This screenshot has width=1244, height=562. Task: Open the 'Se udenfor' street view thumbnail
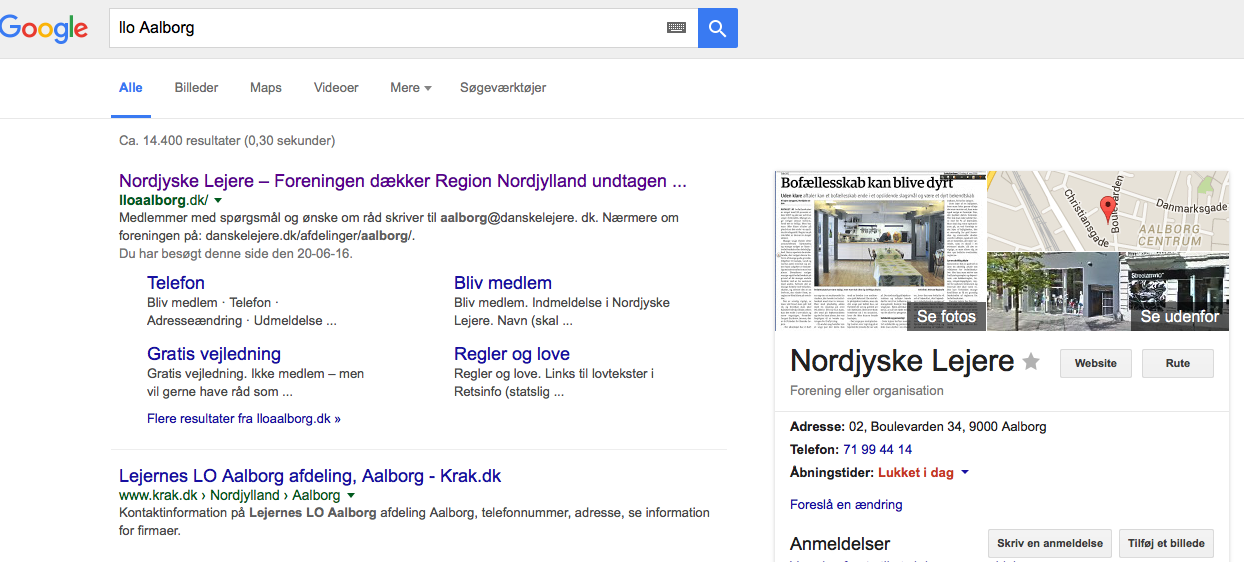(1108, 291)
